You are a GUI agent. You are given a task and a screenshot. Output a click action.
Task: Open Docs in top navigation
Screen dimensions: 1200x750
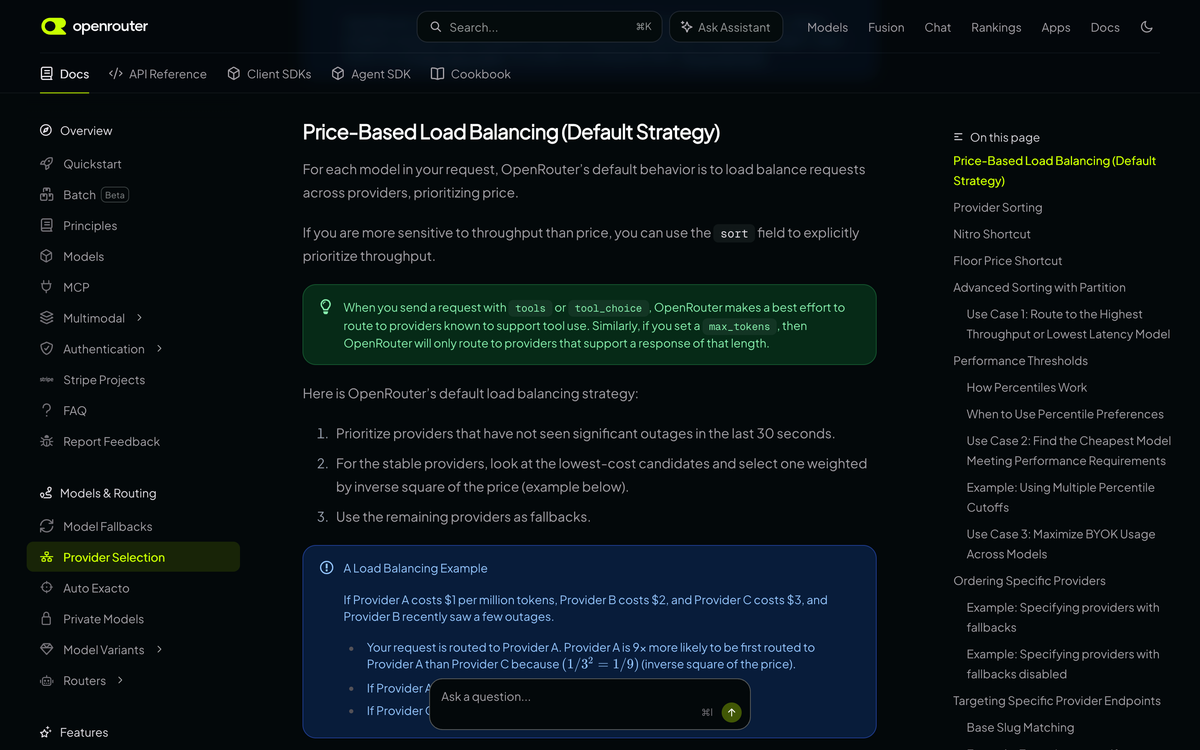coord(1105,27)
